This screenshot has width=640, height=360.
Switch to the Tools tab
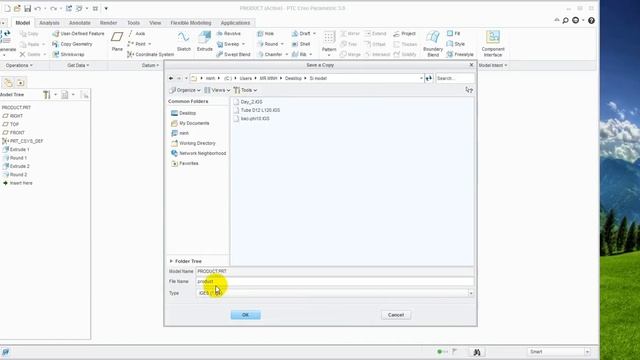(x=133, y=23)
